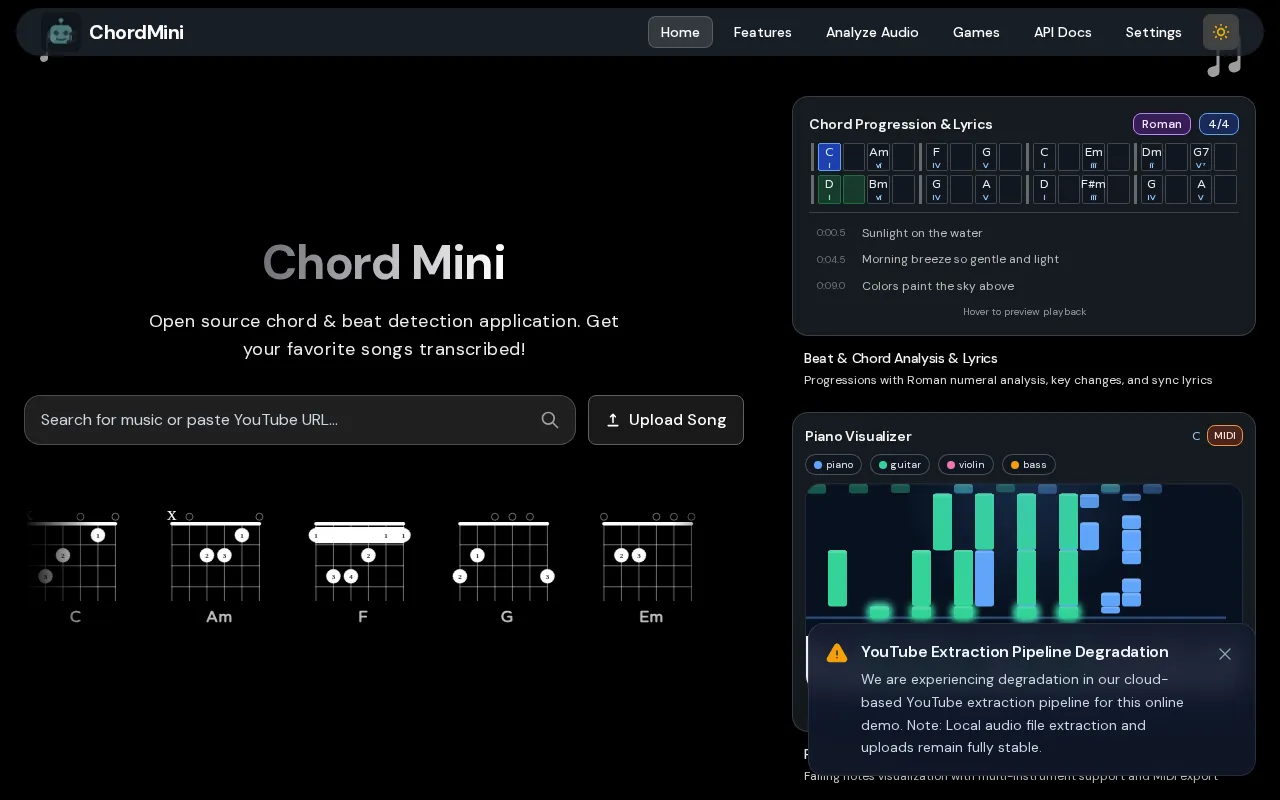Click the ChordMini brand title
This screenshot has width=1280, height=800.
136,32
